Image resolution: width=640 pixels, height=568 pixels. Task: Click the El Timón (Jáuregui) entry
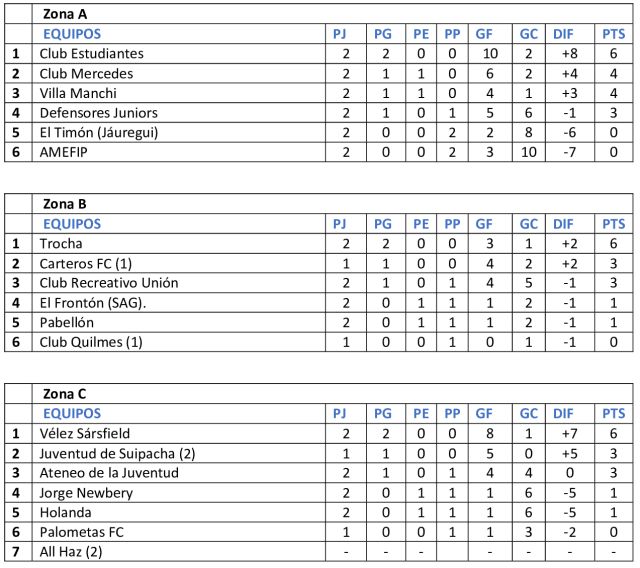pos(99,132)
